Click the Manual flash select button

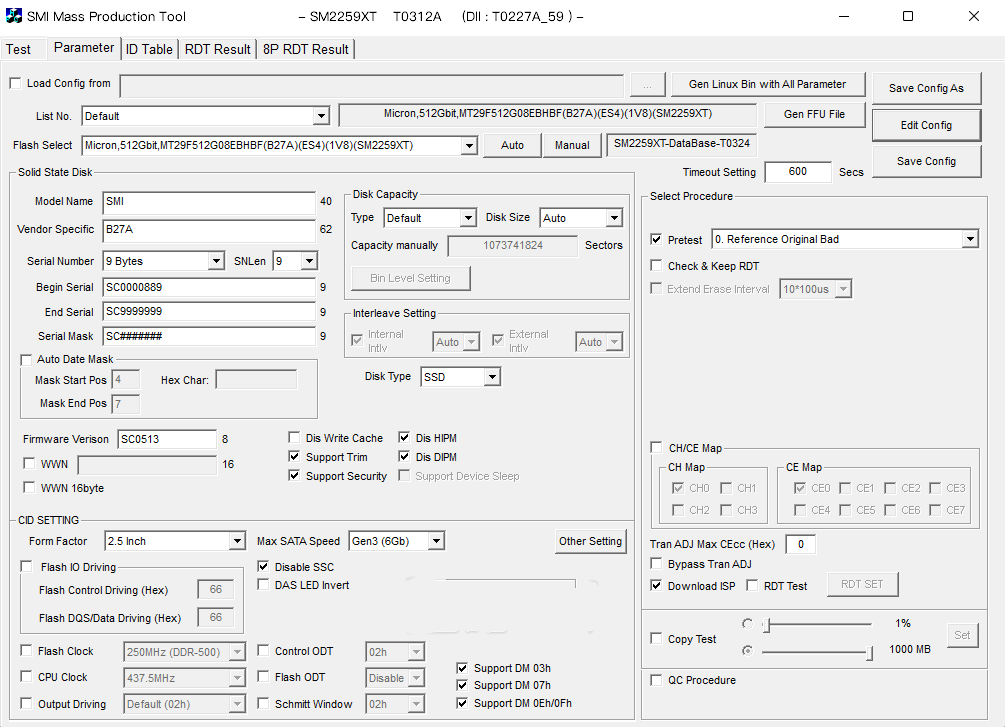pos(572,145)
